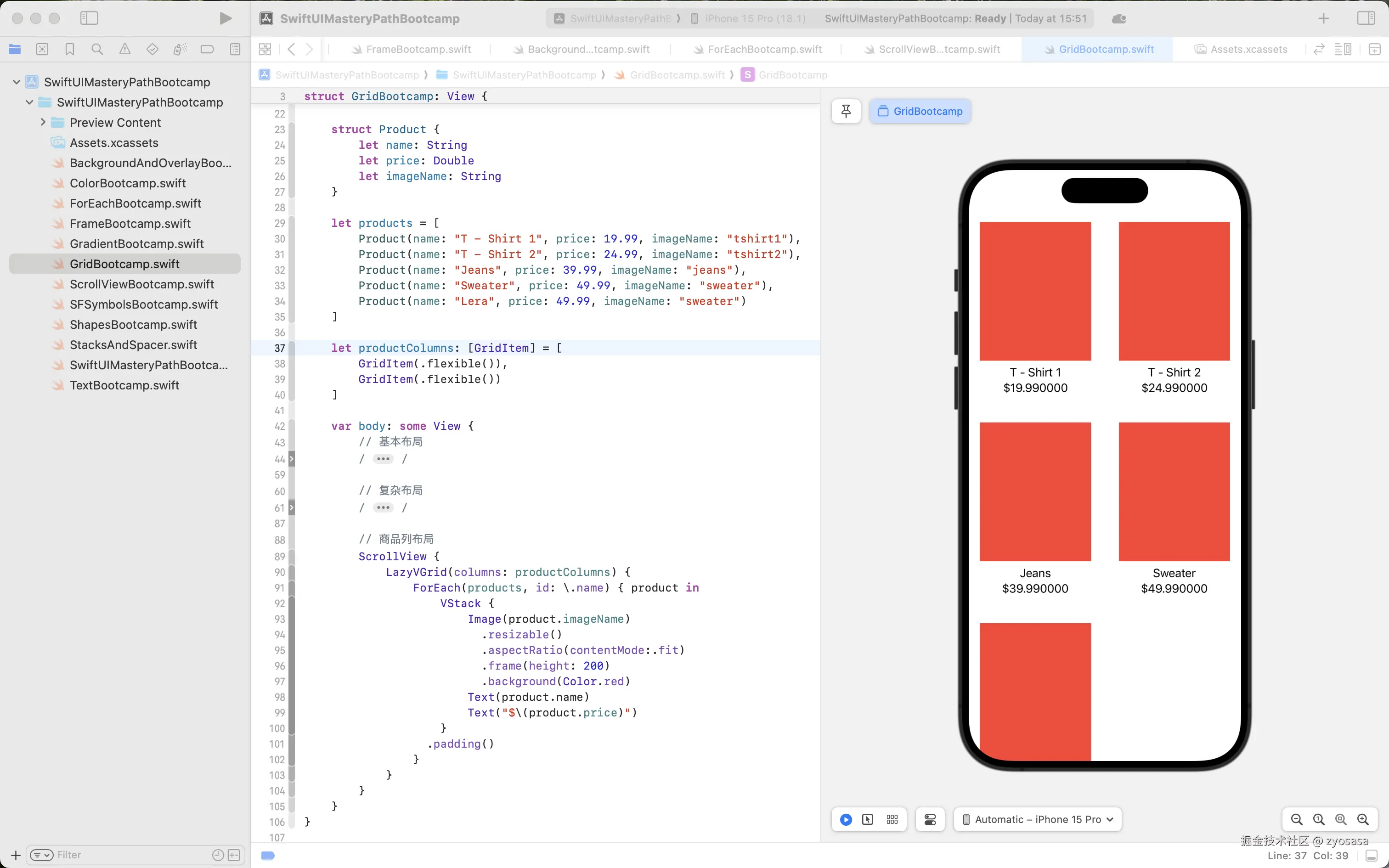Open preview Device Settings control

click(930, 820)
